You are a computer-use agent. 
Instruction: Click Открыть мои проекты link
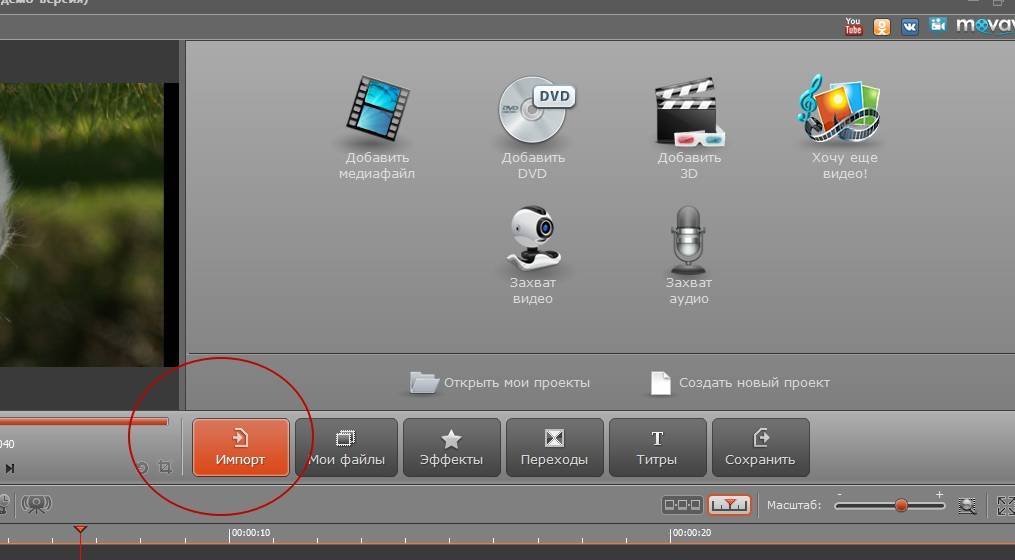point(500,383)
